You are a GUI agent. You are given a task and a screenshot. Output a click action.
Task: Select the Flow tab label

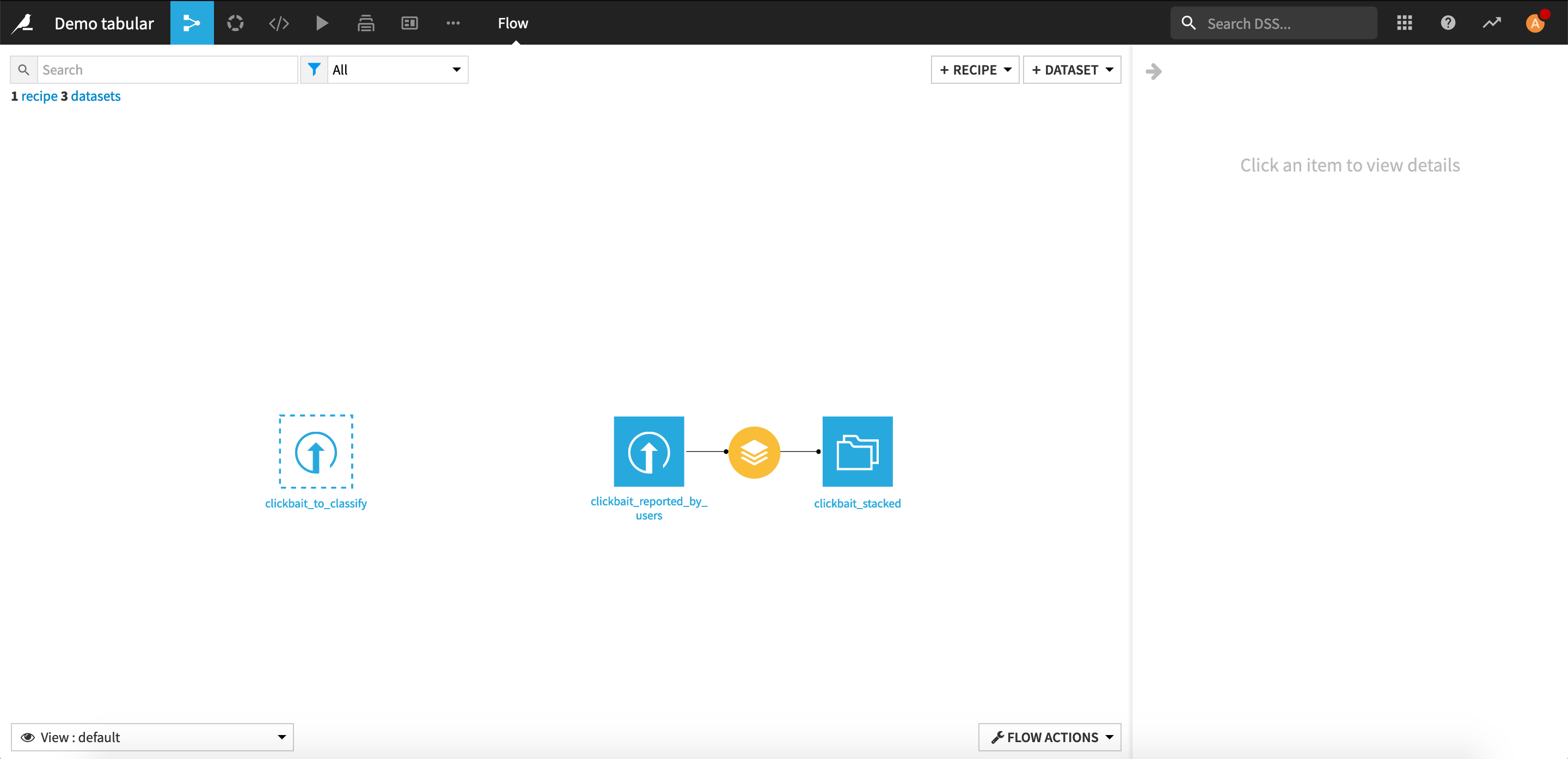coord(512,23)
